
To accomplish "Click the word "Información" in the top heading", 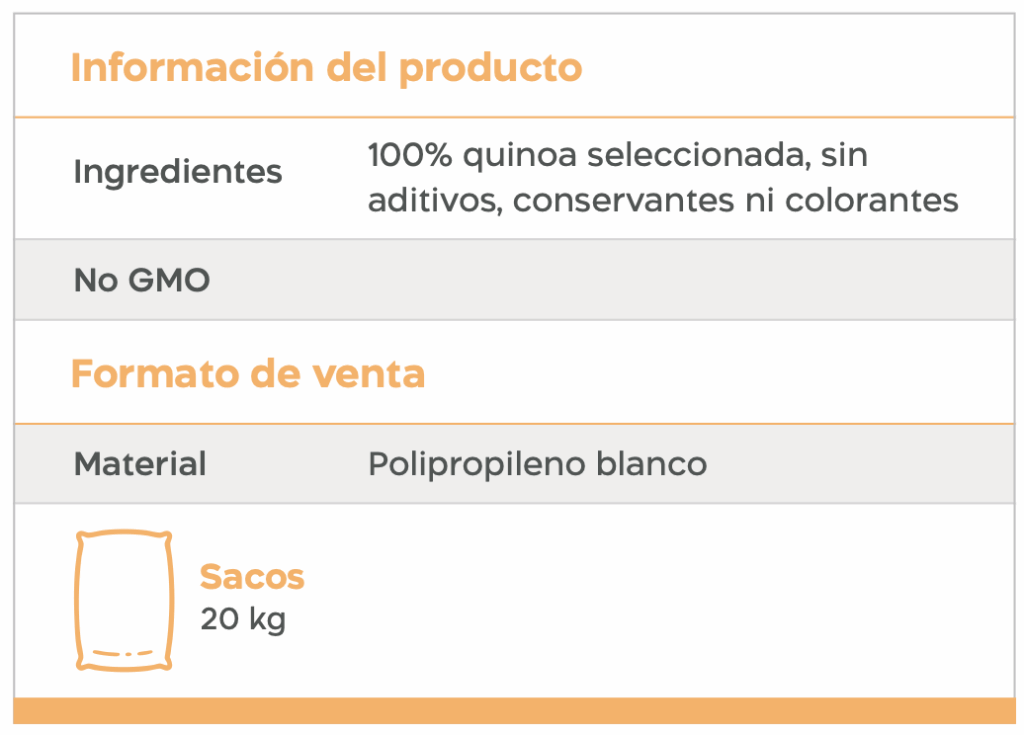I will click(x=192, y=68).
